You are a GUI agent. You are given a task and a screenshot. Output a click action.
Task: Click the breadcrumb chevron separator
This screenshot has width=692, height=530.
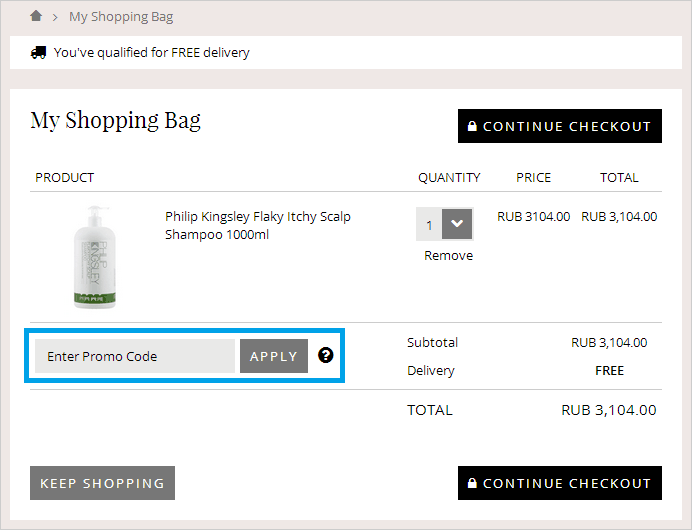55,18
